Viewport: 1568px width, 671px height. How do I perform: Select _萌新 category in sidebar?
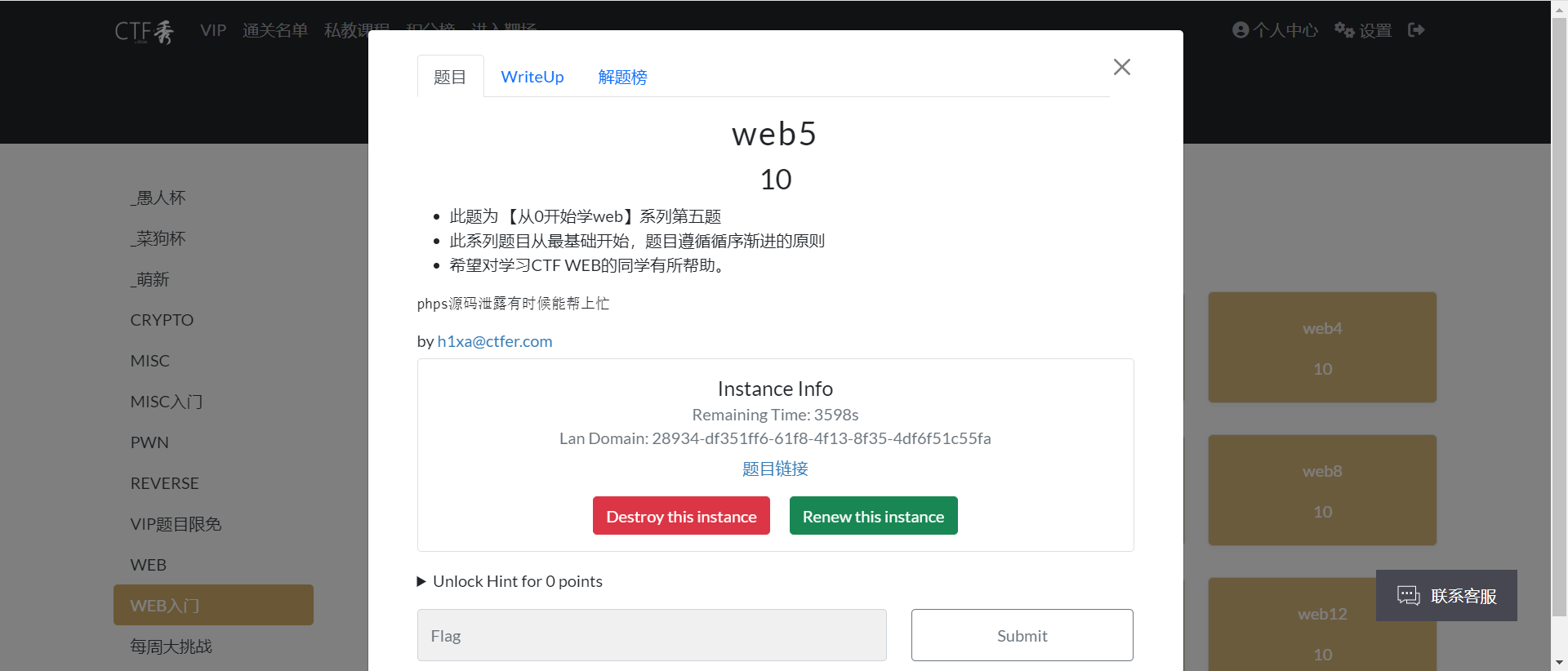click(150, 279)
